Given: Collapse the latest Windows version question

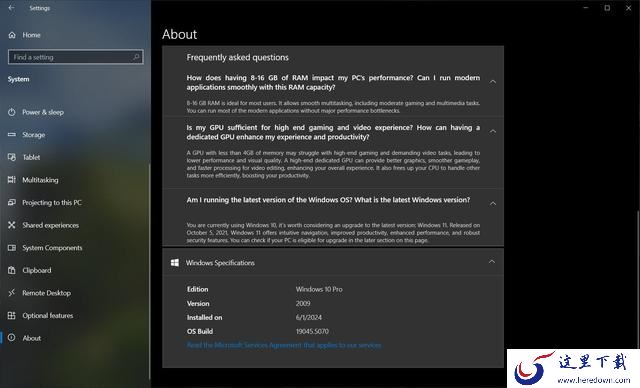Looking at the screenshot, I should (x=493, y=203).
